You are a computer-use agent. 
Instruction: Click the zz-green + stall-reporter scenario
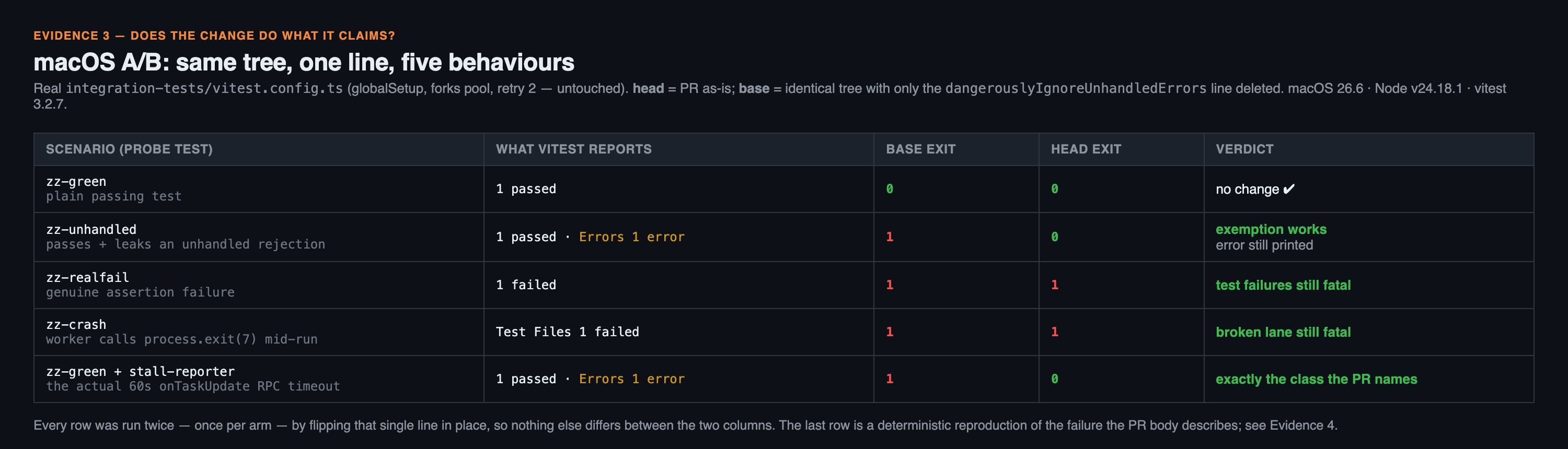click(140, 372)
